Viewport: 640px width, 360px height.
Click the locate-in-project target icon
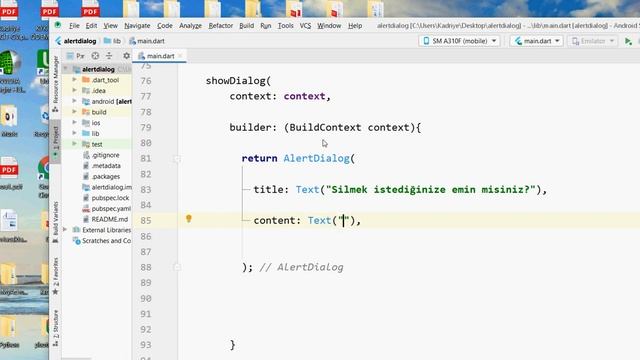(95, 56)
